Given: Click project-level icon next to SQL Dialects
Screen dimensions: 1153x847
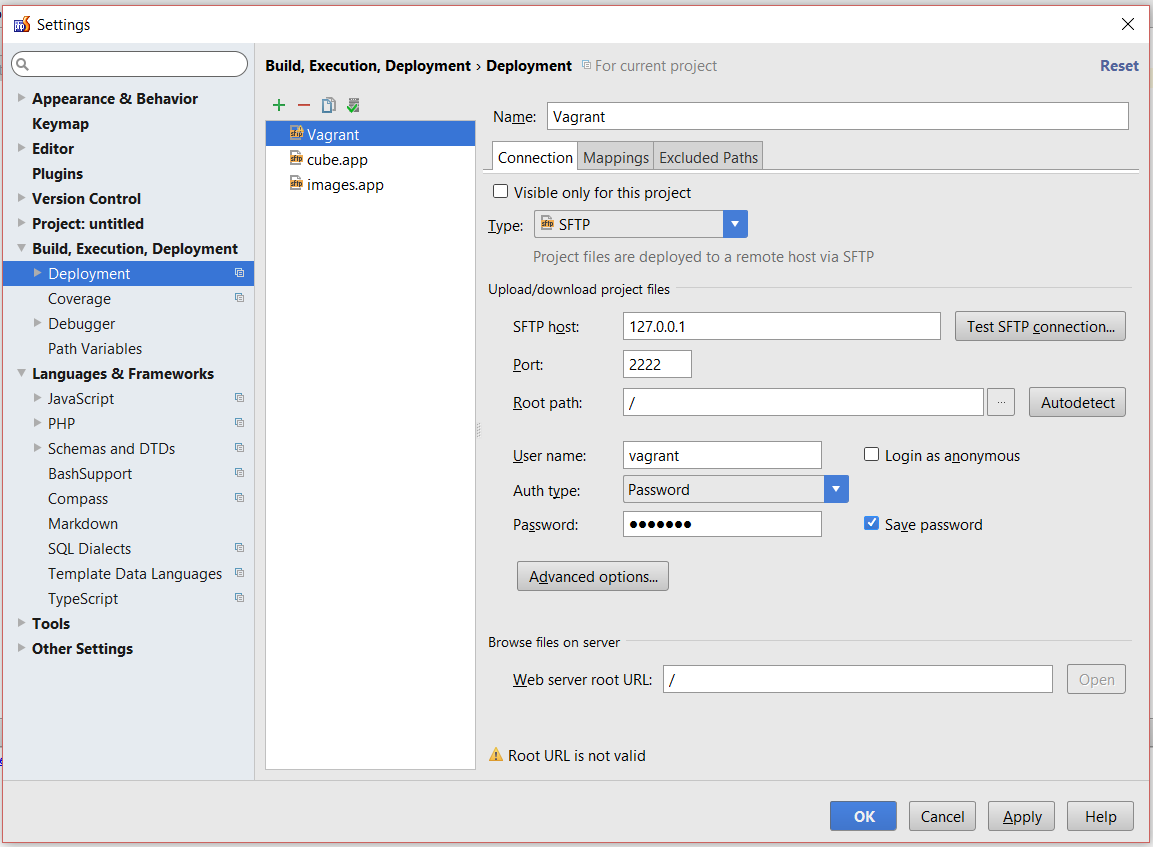Looking at the screenshot, I should tap(239, 548).
